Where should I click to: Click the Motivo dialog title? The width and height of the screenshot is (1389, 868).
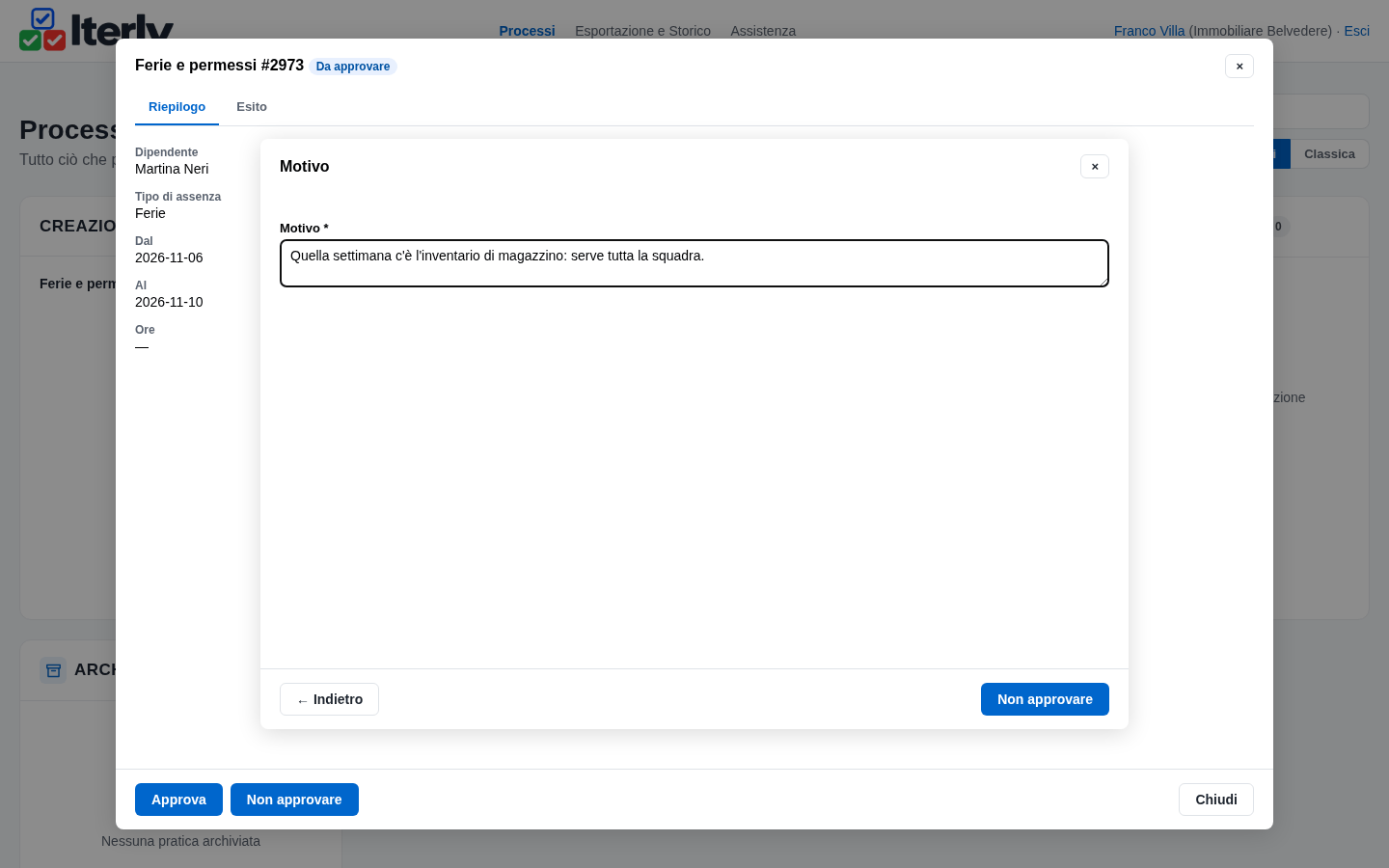[x=304, y=167]
